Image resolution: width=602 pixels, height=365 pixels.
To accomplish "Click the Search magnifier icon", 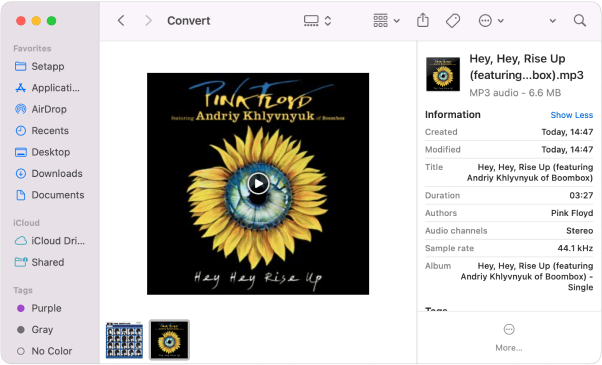I will [x=580, y=20].
